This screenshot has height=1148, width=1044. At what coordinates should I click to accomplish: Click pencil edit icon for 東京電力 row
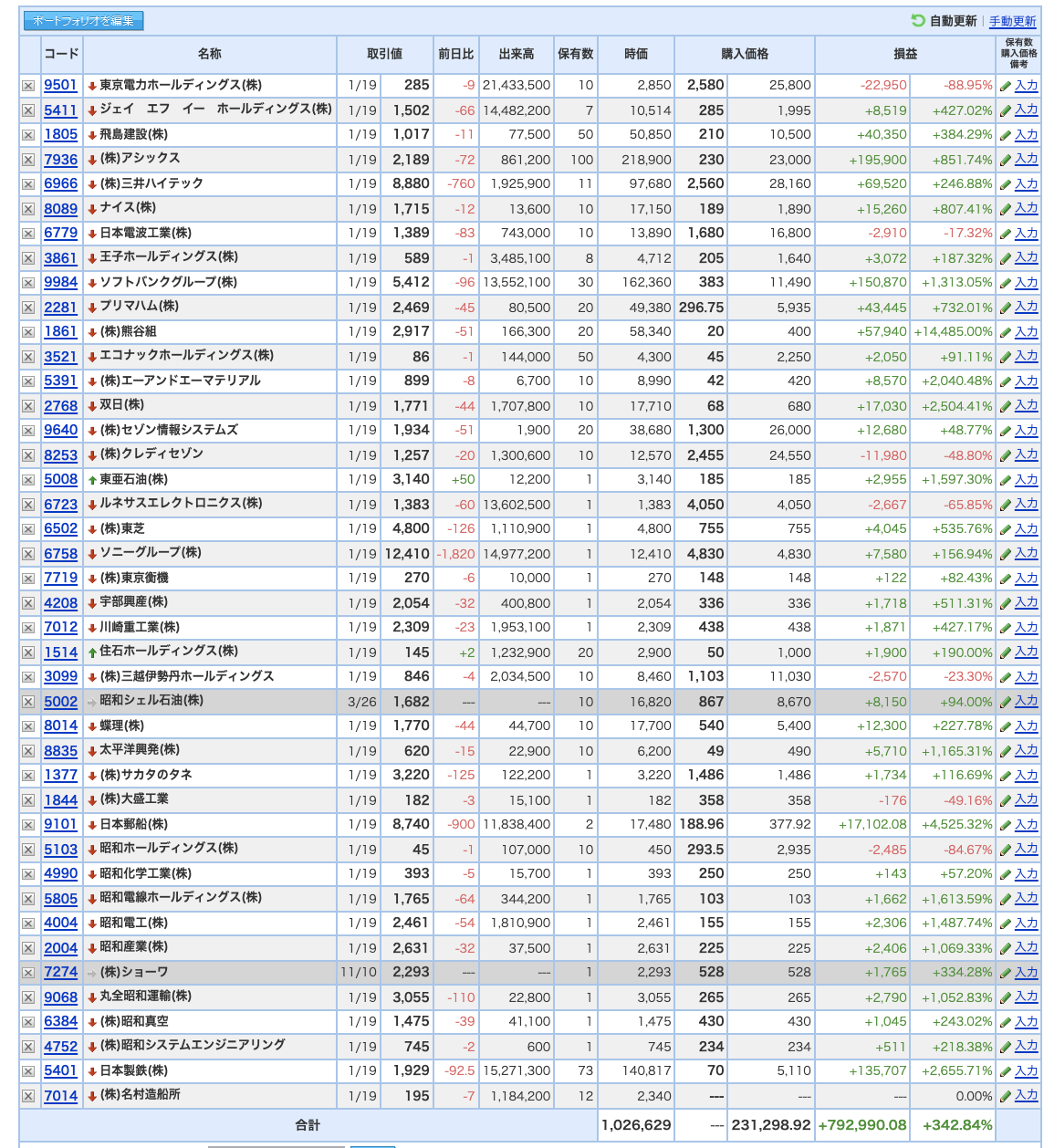pyautogui.click(x=1005, y=86)
